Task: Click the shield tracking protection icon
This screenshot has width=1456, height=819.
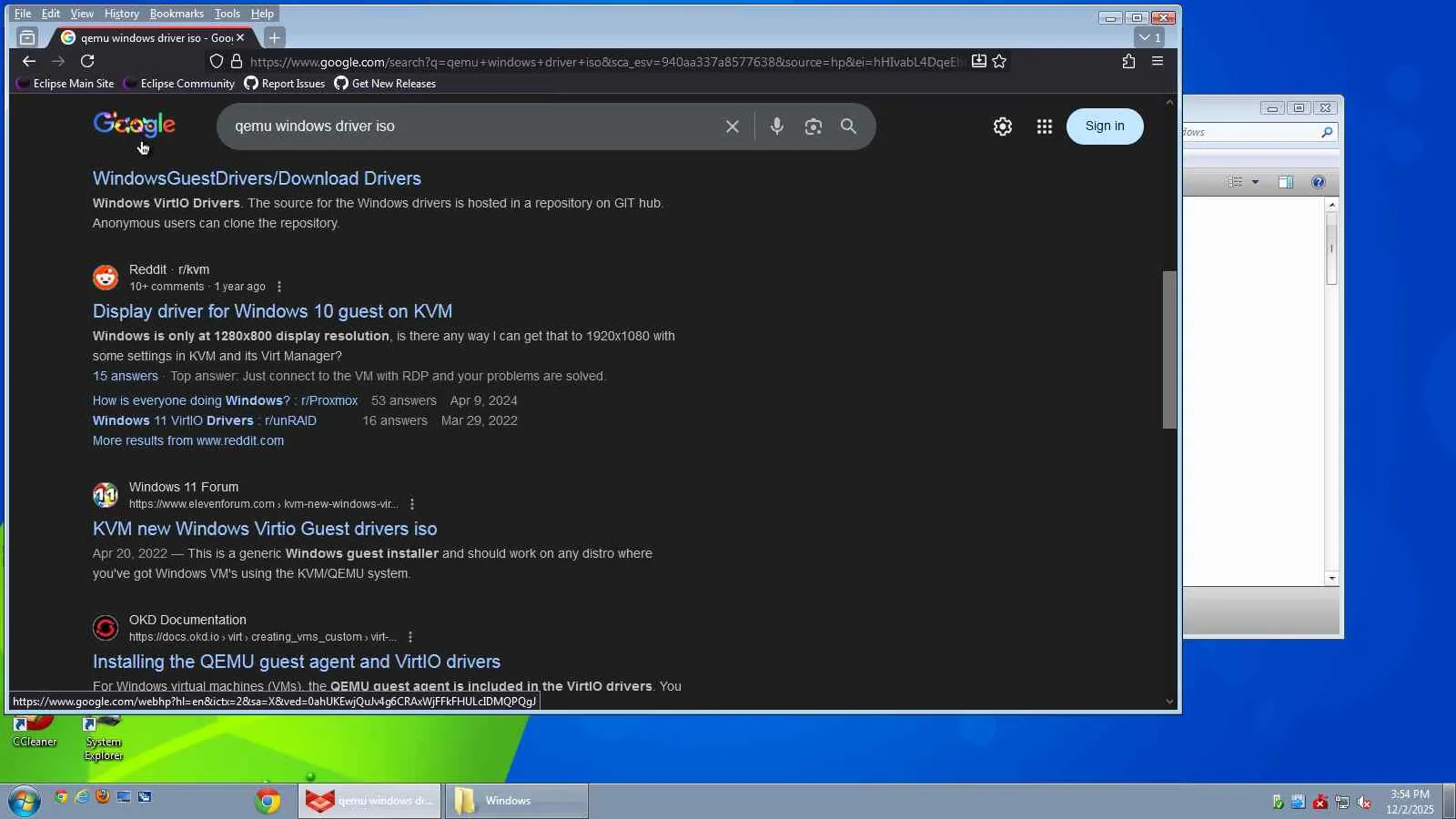Action: click(x=216, y=61)
